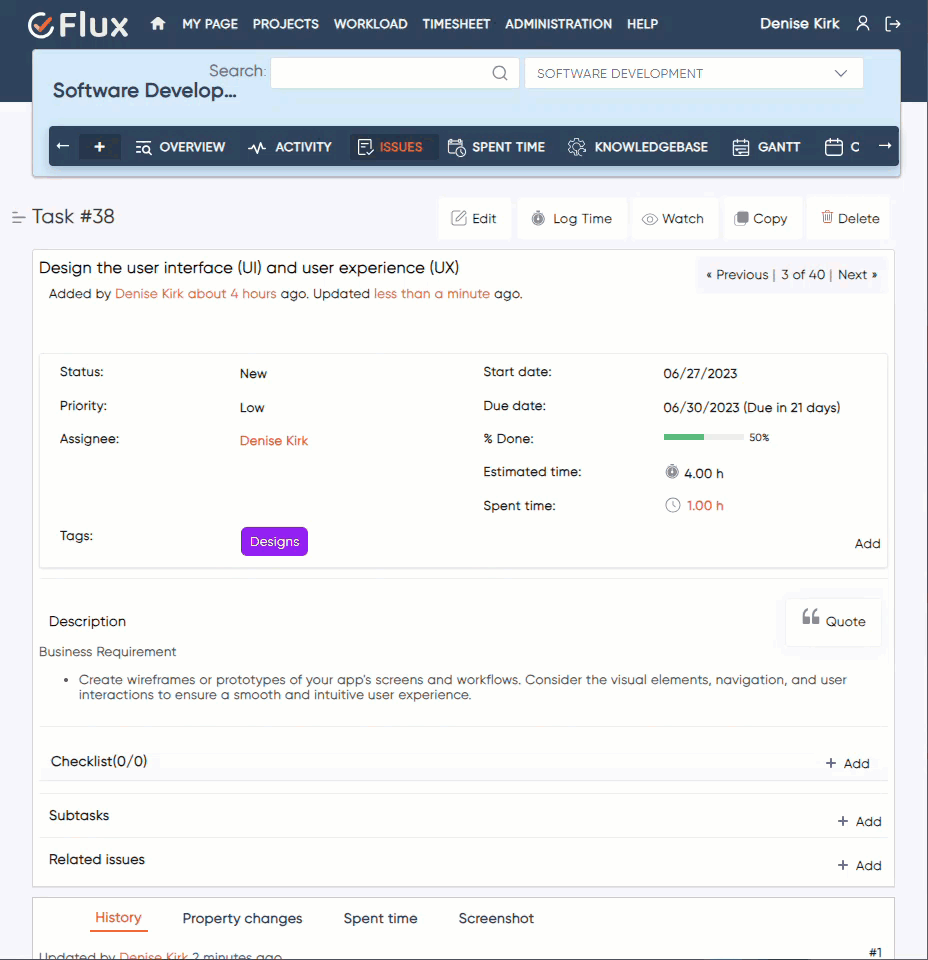
Task: Click into the Search input field
Action: (x=382, y=73)
